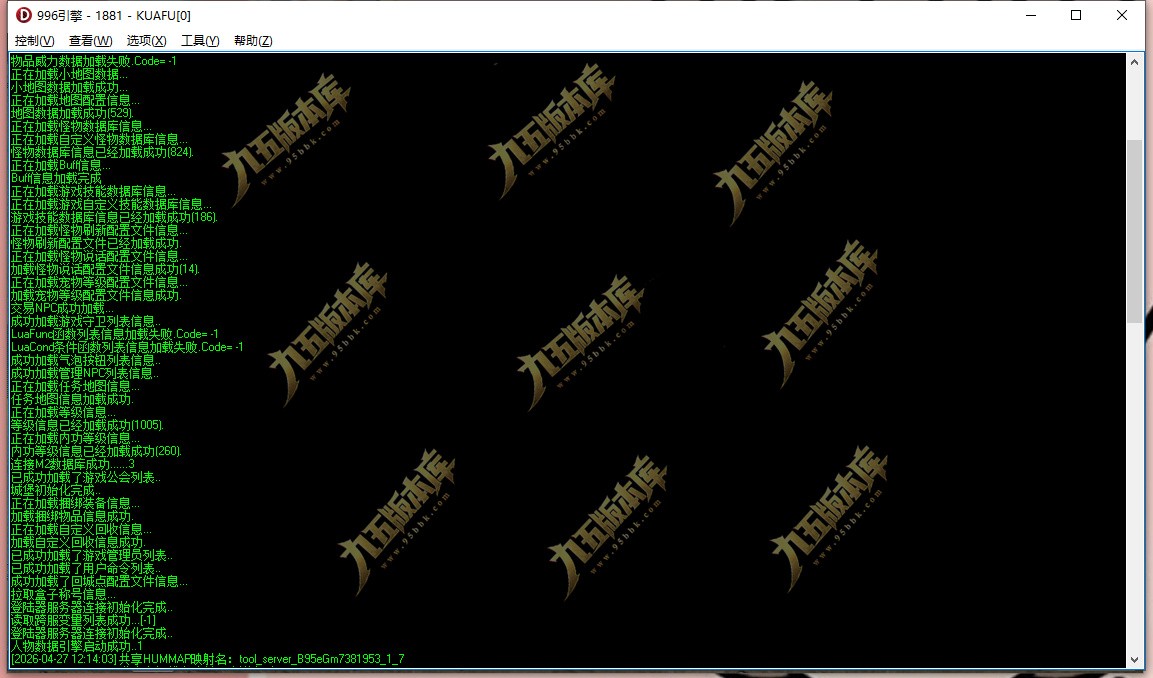
Task: Click the vertical scrollbar thumb of the log
Action: [1135, 230]
